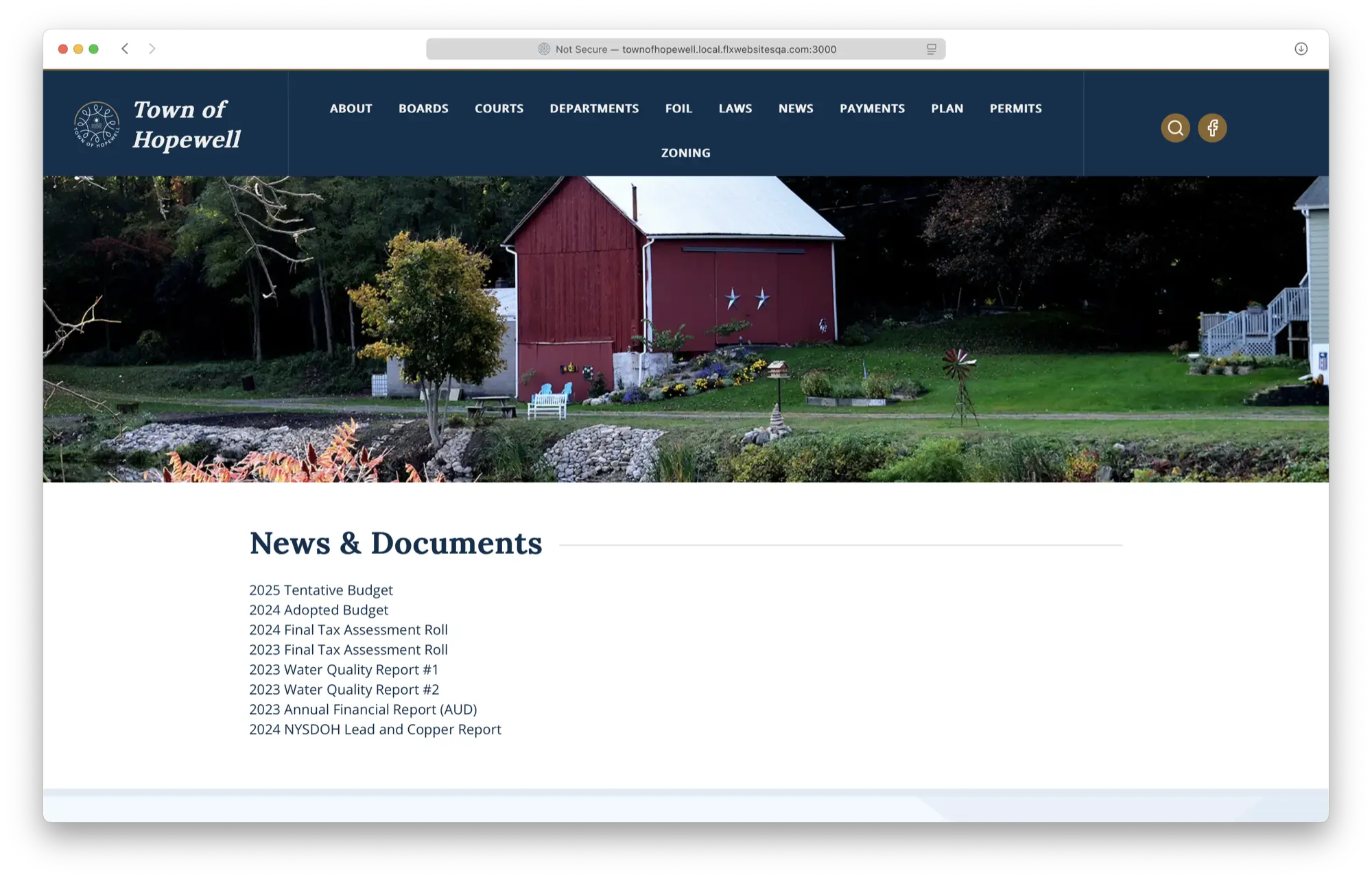Open the 2024 NYSDOH Lead and Copper Report
This screenshot has height=879, width=1372.
[x=375, y=730]
